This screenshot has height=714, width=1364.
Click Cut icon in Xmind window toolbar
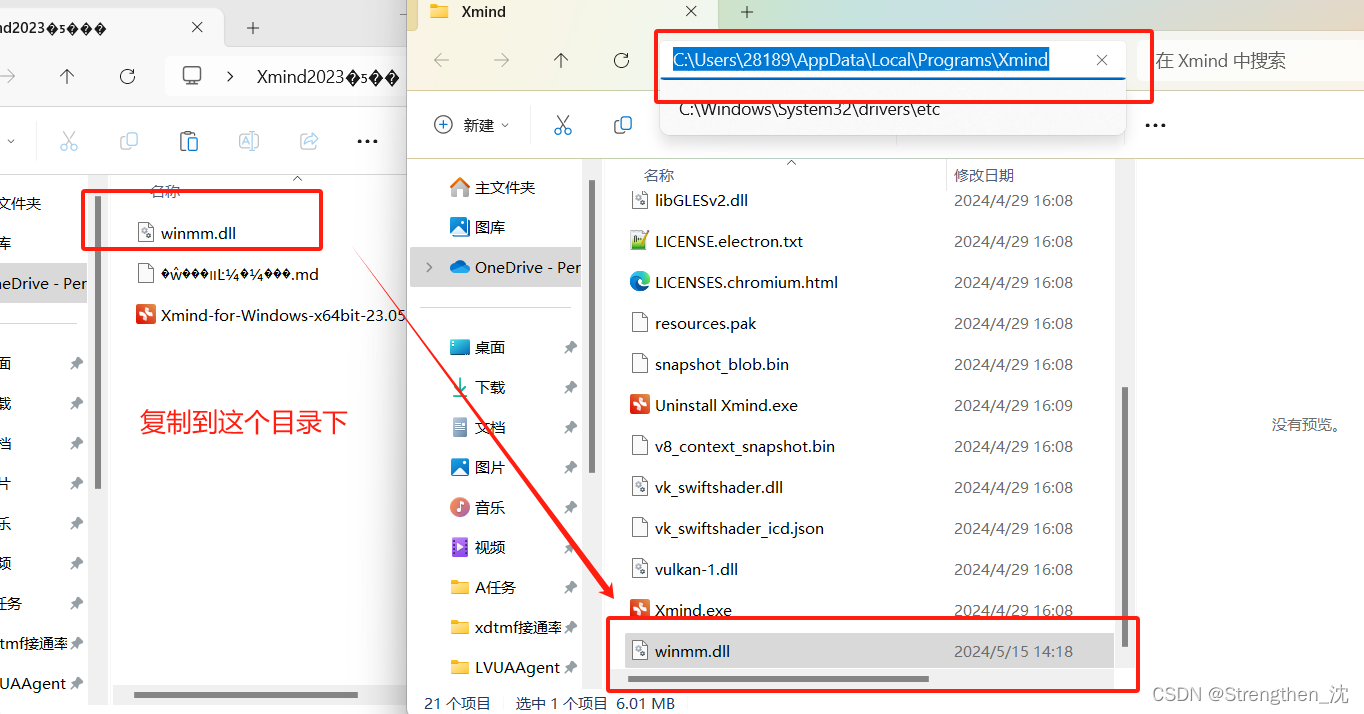point(562,125)
